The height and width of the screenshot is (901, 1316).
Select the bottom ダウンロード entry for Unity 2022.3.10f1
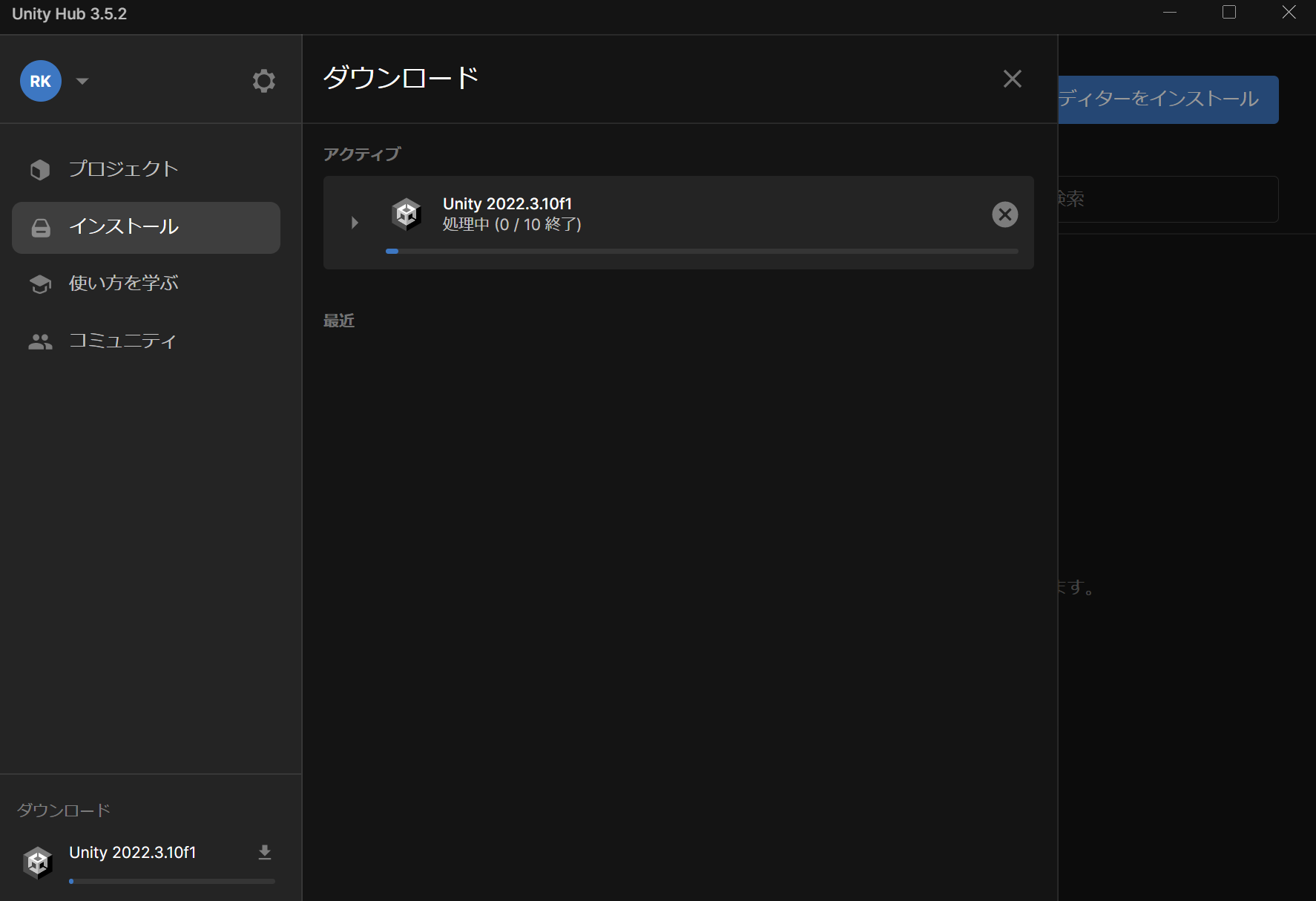click(132, 852)
